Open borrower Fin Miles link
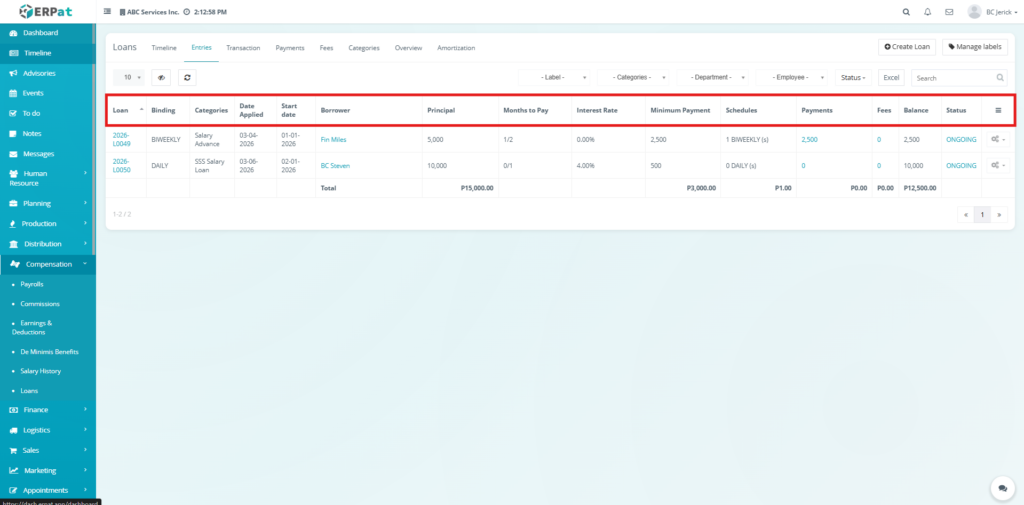 [333, 139]
